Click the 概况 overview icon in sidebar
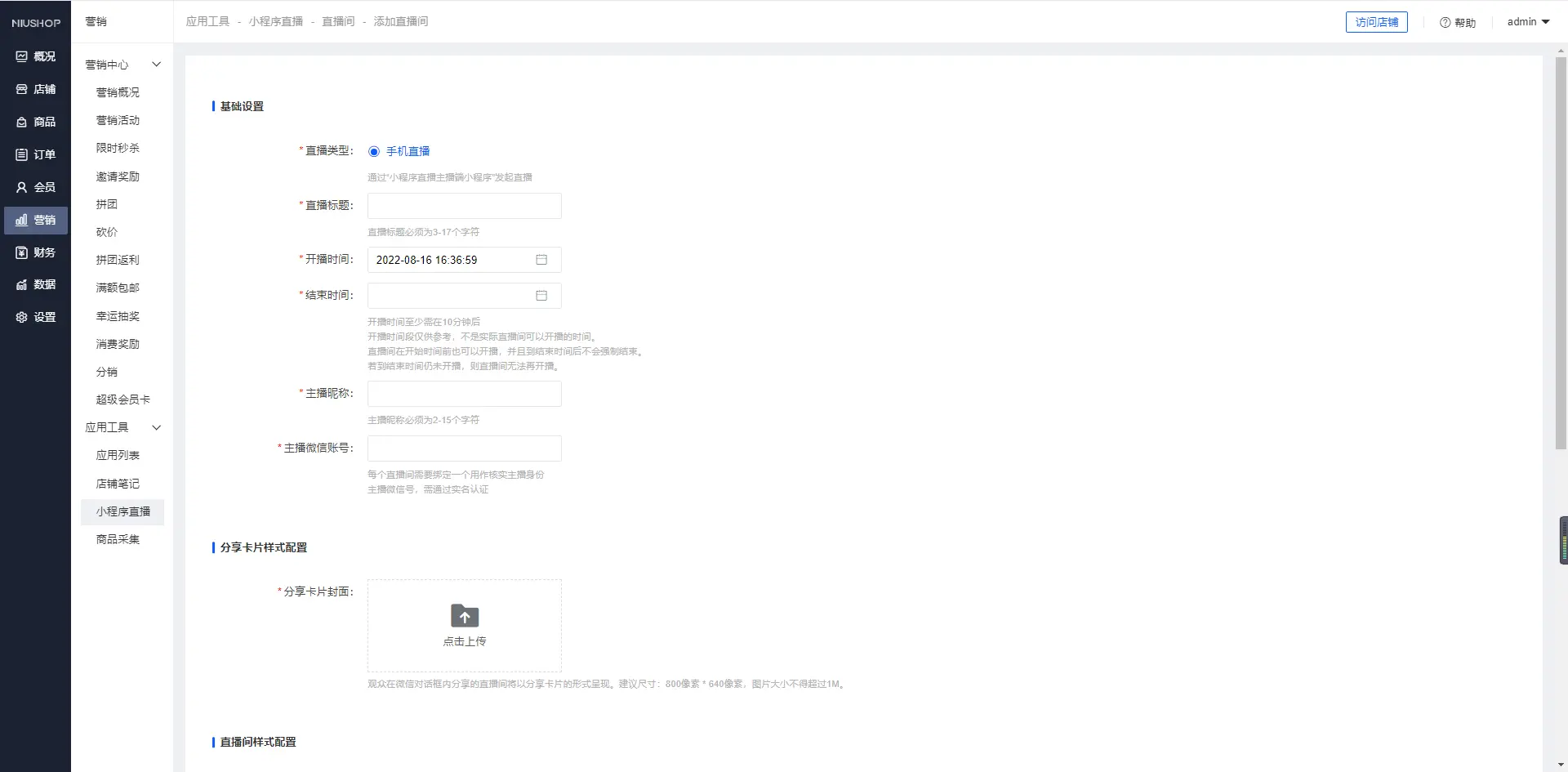 [22, 56]
